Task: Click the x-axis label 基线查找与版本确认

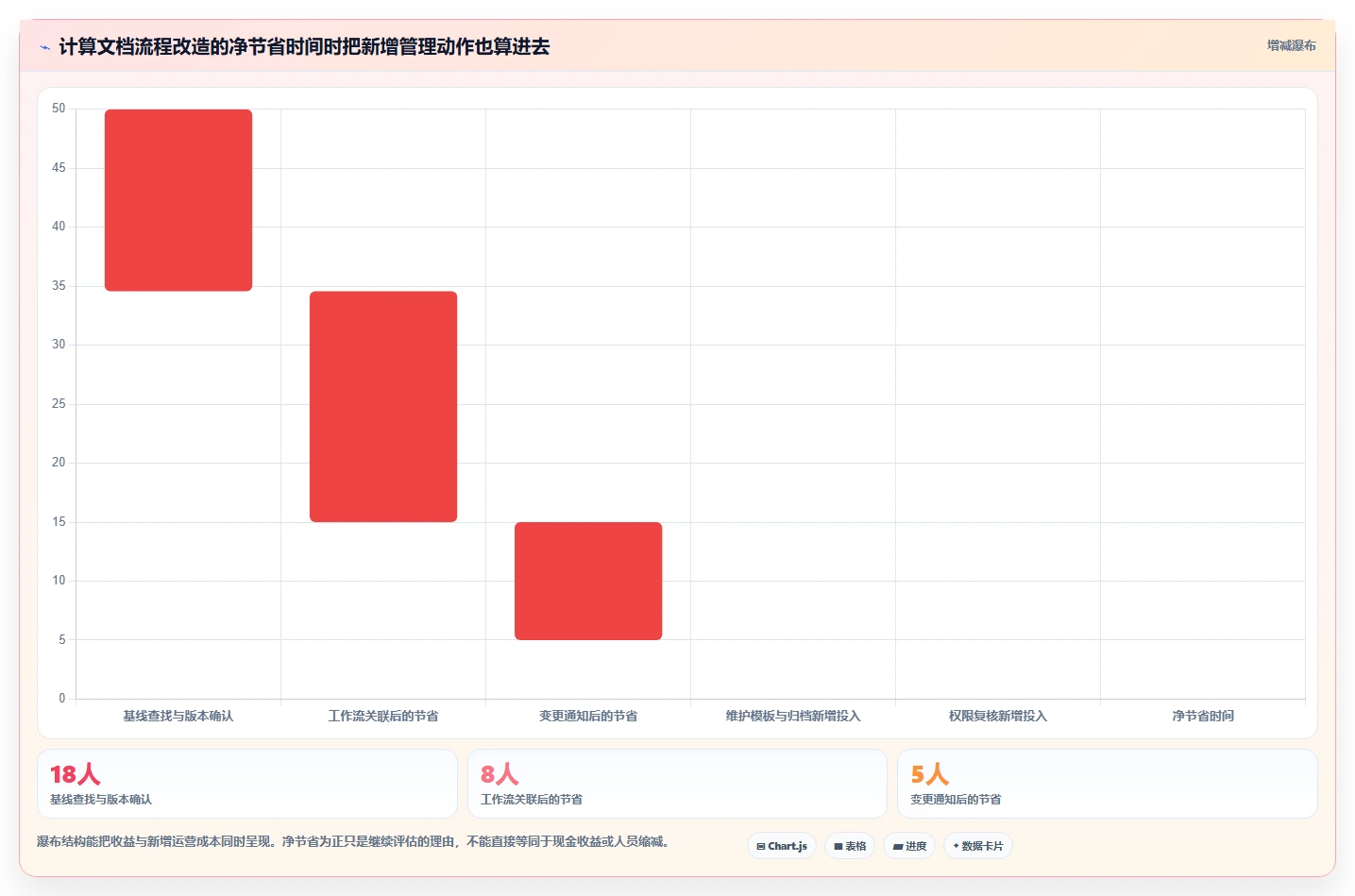Action: (x=178, y=716)
